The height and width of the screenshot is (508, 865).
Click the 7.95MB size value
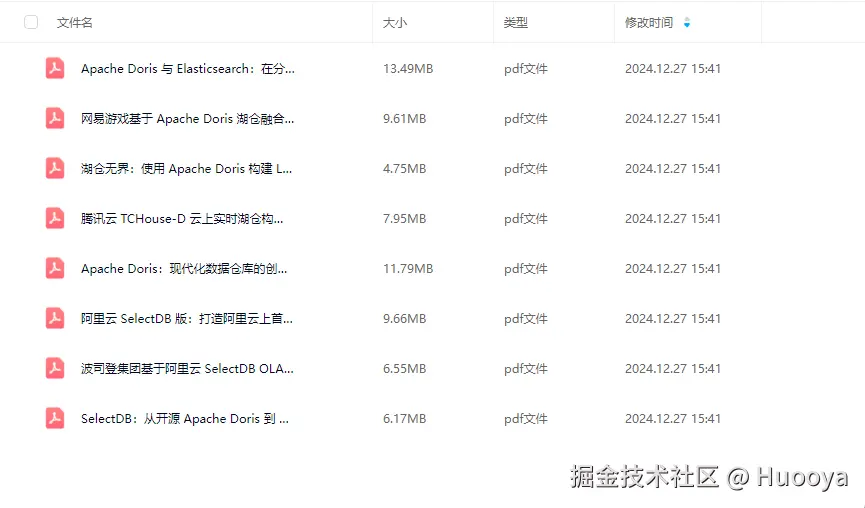404,219
